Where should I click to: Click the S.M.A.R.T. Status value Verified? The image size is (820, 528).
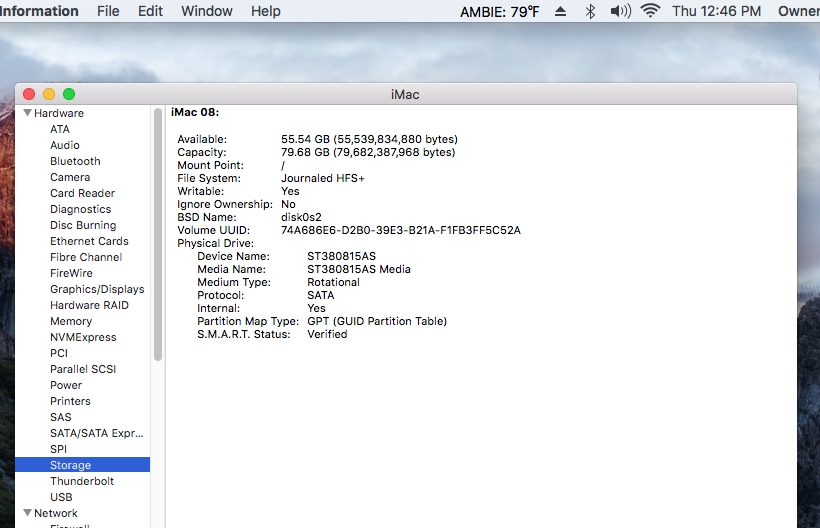[327, 334]
